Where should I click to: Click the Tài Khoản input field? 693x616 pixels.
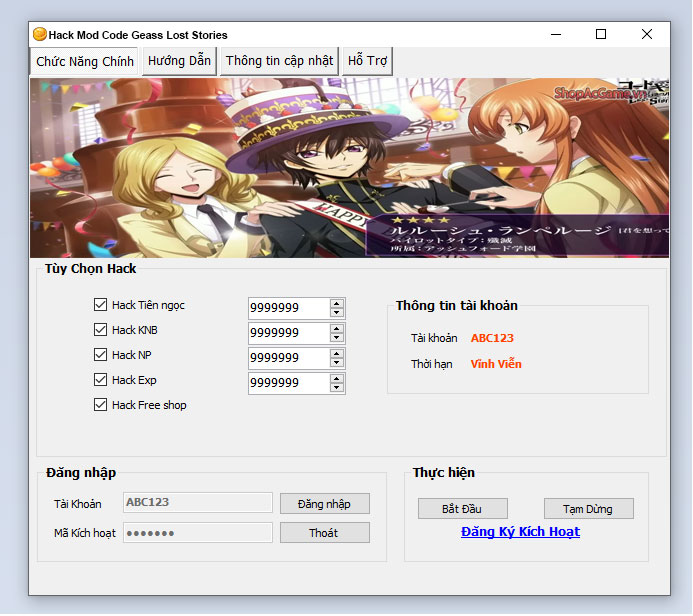point(198,503)
